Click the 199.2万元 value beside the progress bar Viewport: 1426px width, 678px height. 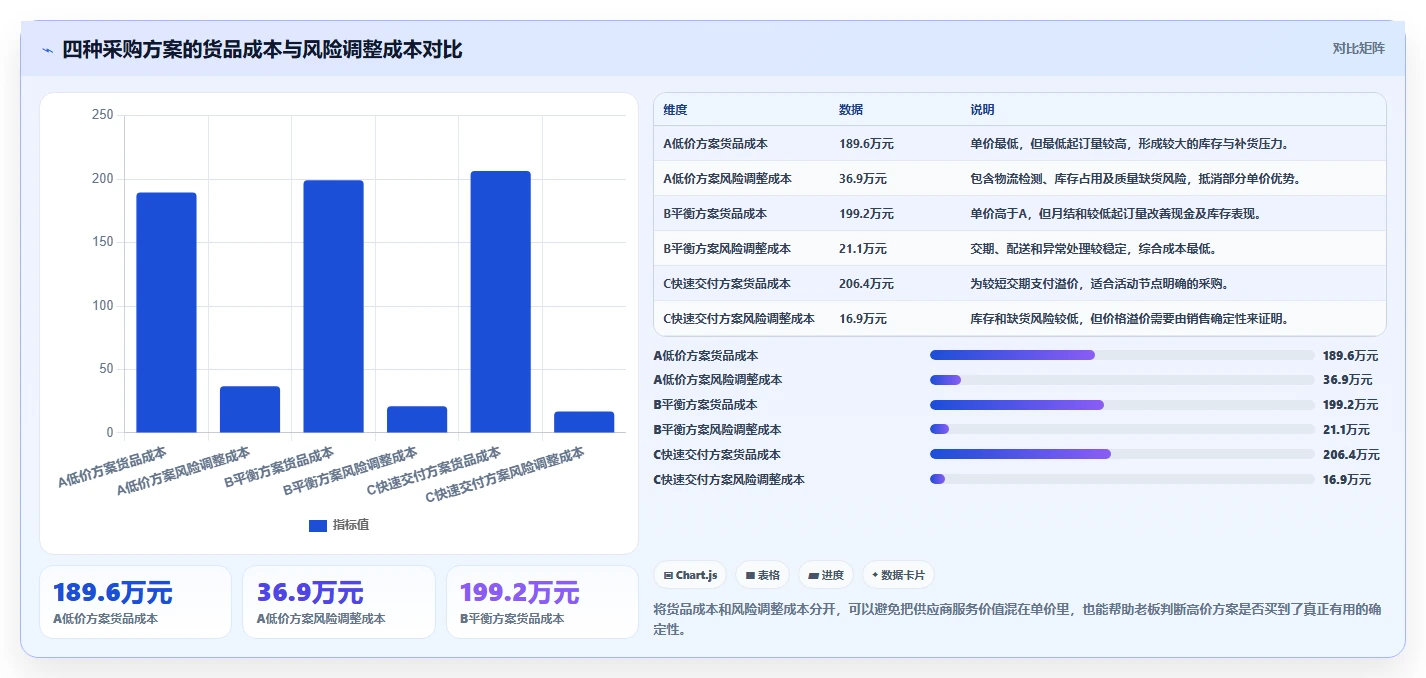tap(1350, 405)
